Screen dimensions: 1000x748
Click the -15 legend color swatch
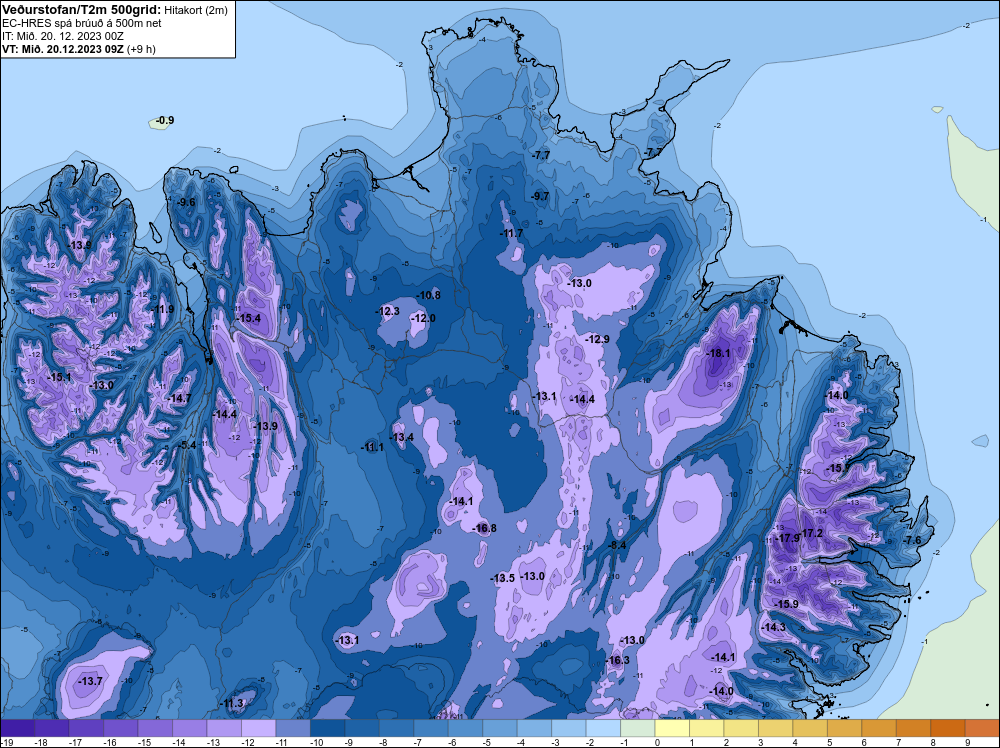pyautogui.click(x=155, y=728)
